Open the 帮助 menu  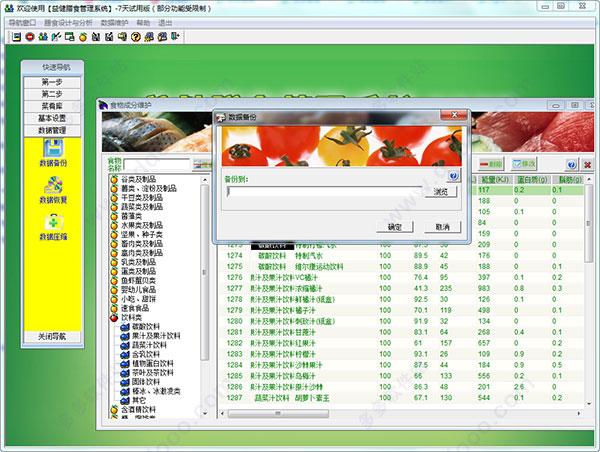(143, 23)
